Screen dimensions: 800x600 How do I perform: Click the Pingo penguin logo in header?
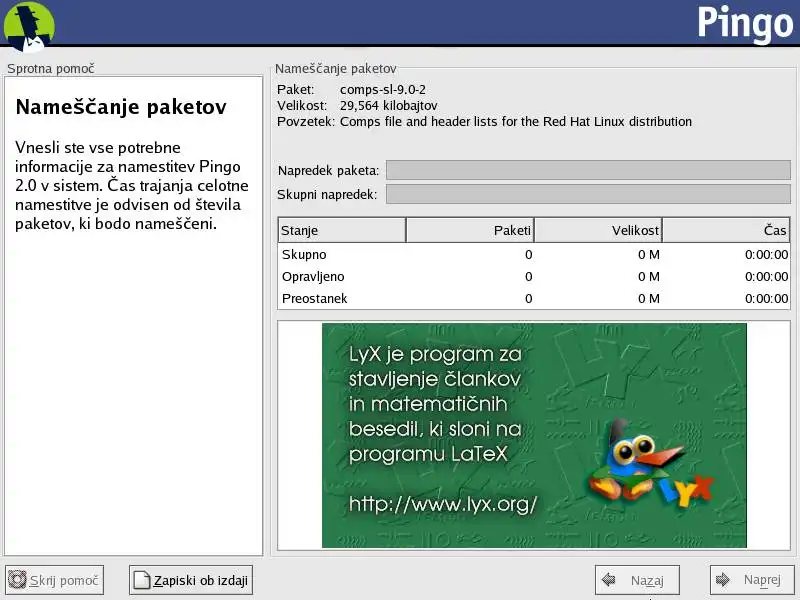[29, 27]
